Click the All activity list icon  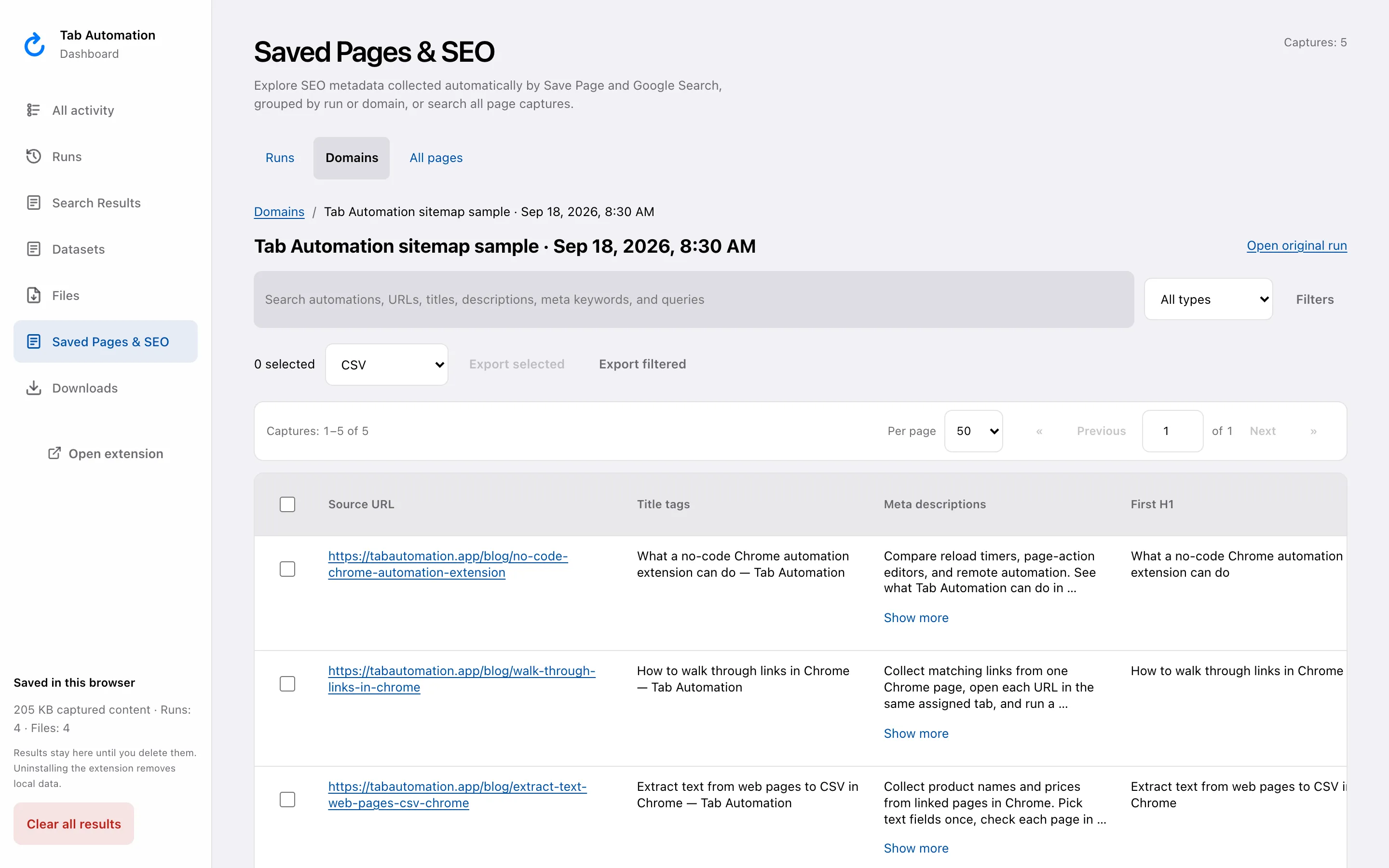pyautogui.click(x=33, y=109)
